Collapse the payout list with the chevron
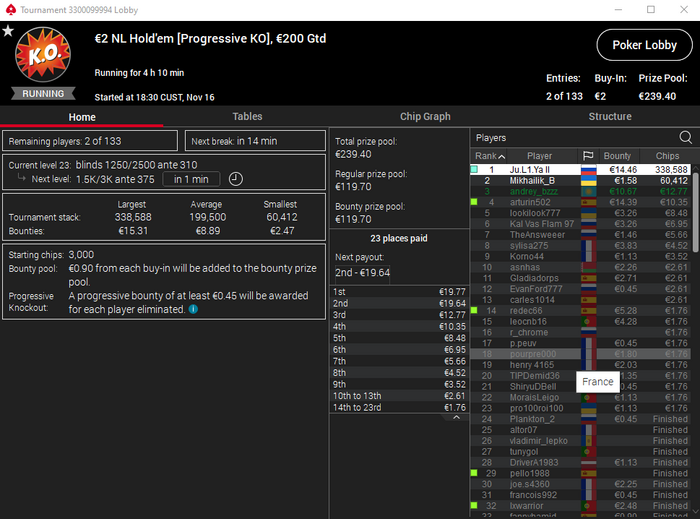 click(456, 418)
